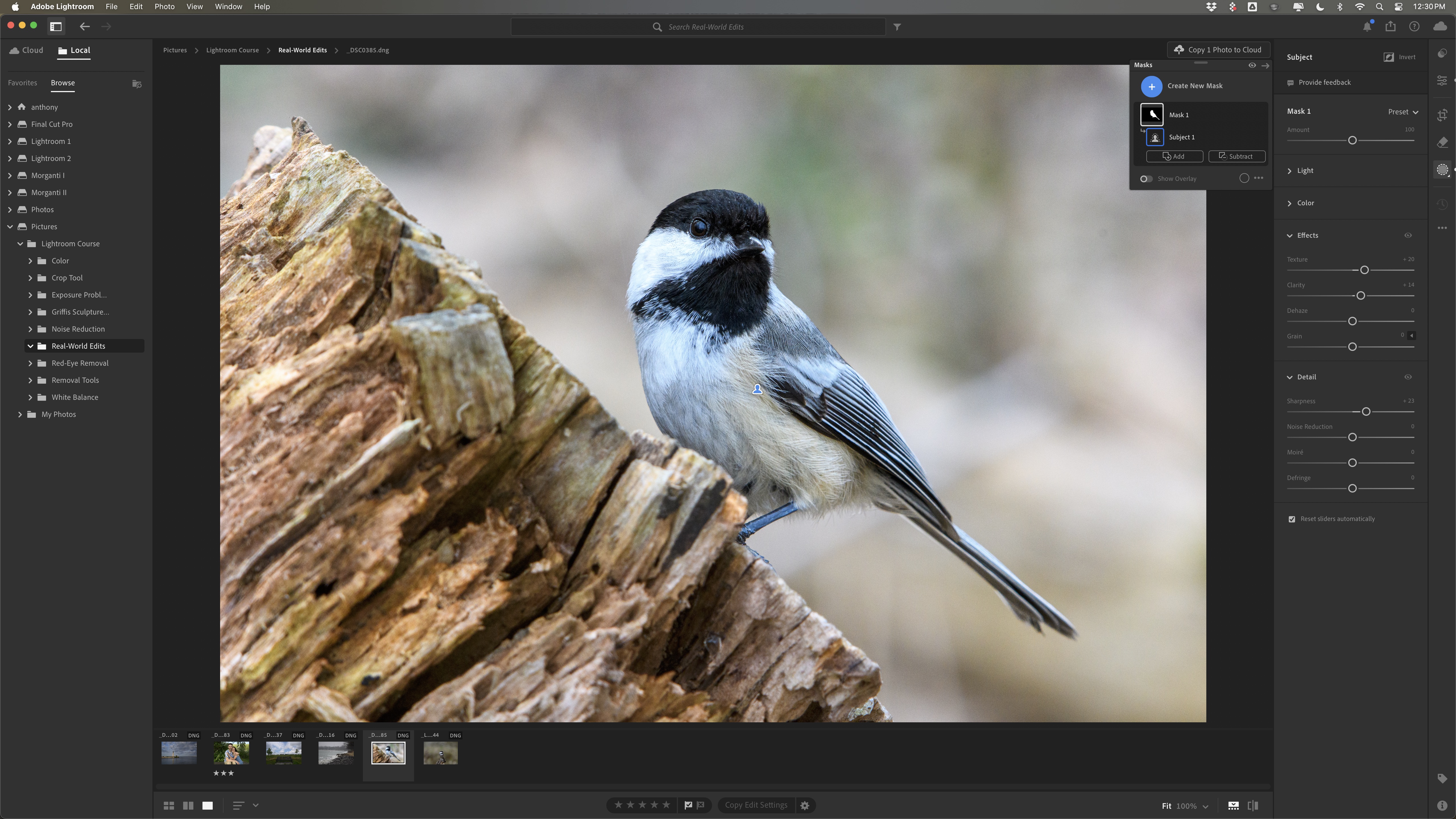Click the Texture slider handle
1456x819 pixels.
pos(1364,270)
